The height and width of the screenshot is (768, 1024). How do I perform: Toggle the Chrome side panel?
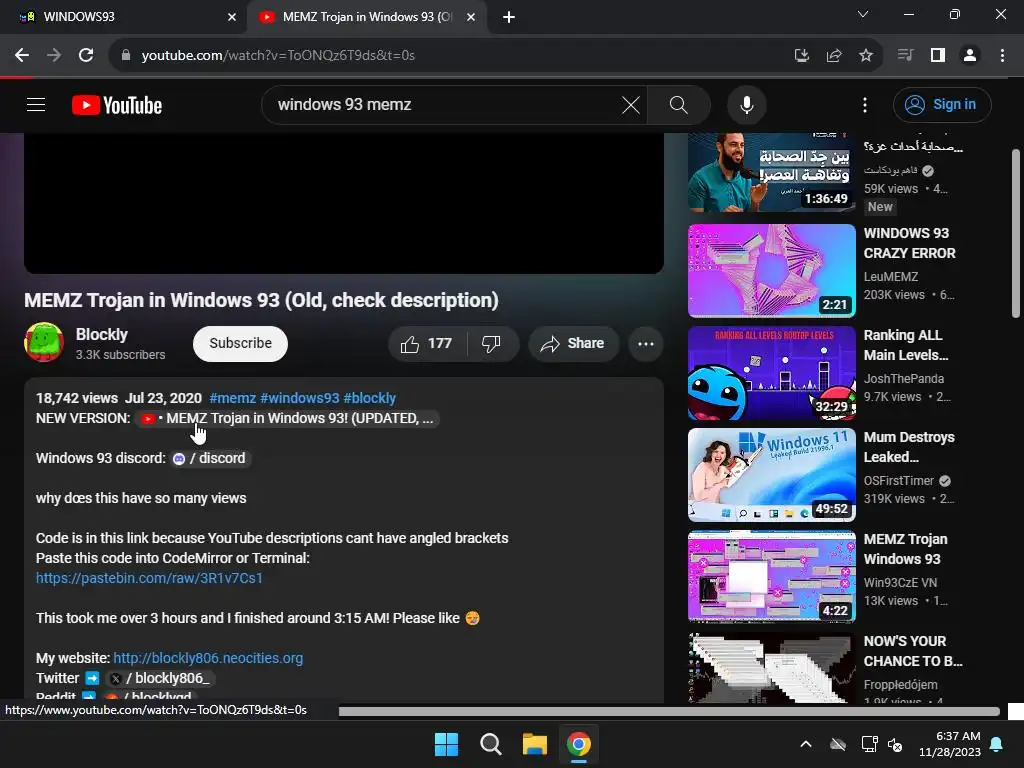938,56
